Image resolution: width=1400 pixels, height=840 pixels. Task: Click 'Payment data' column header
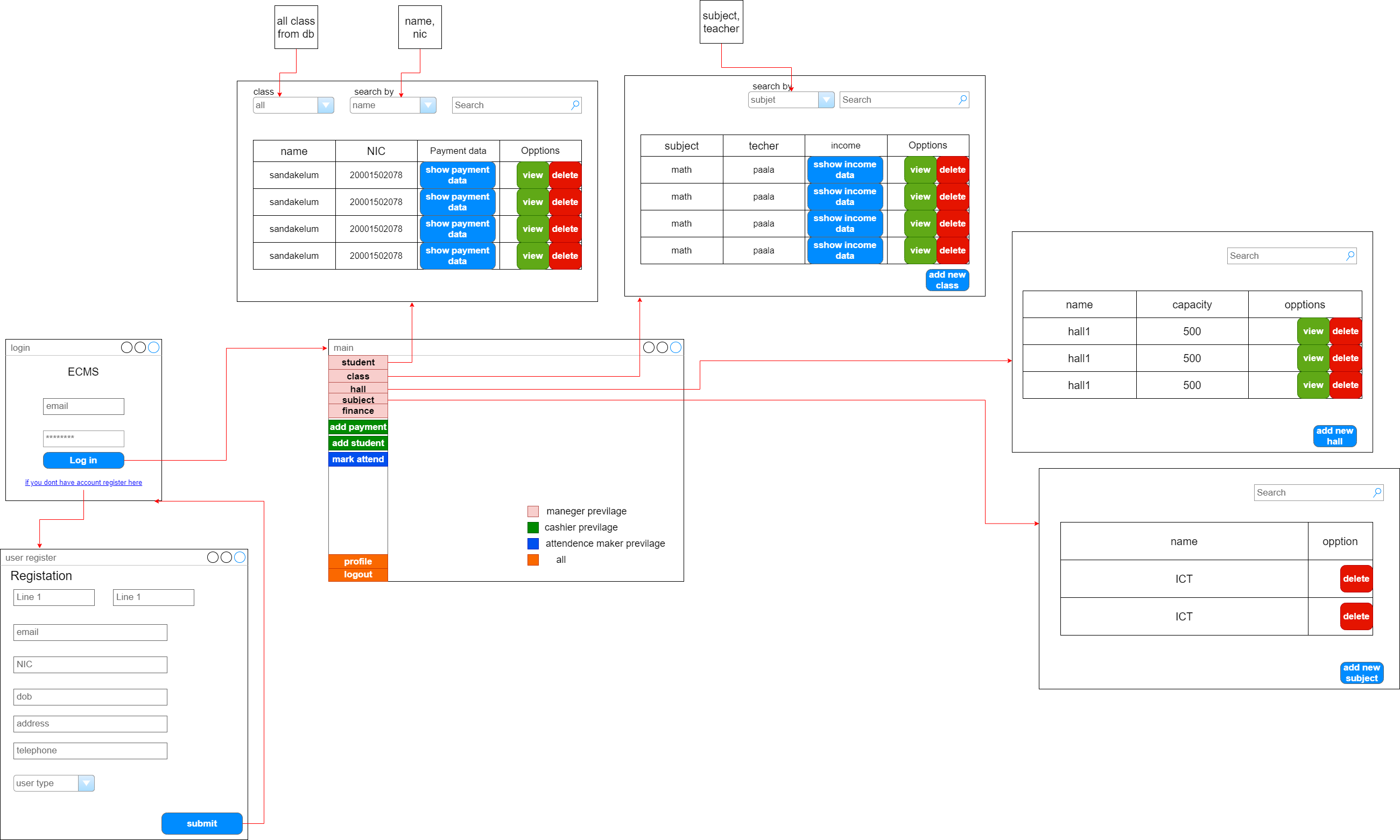pyautogui.click(x=458, y=151)
